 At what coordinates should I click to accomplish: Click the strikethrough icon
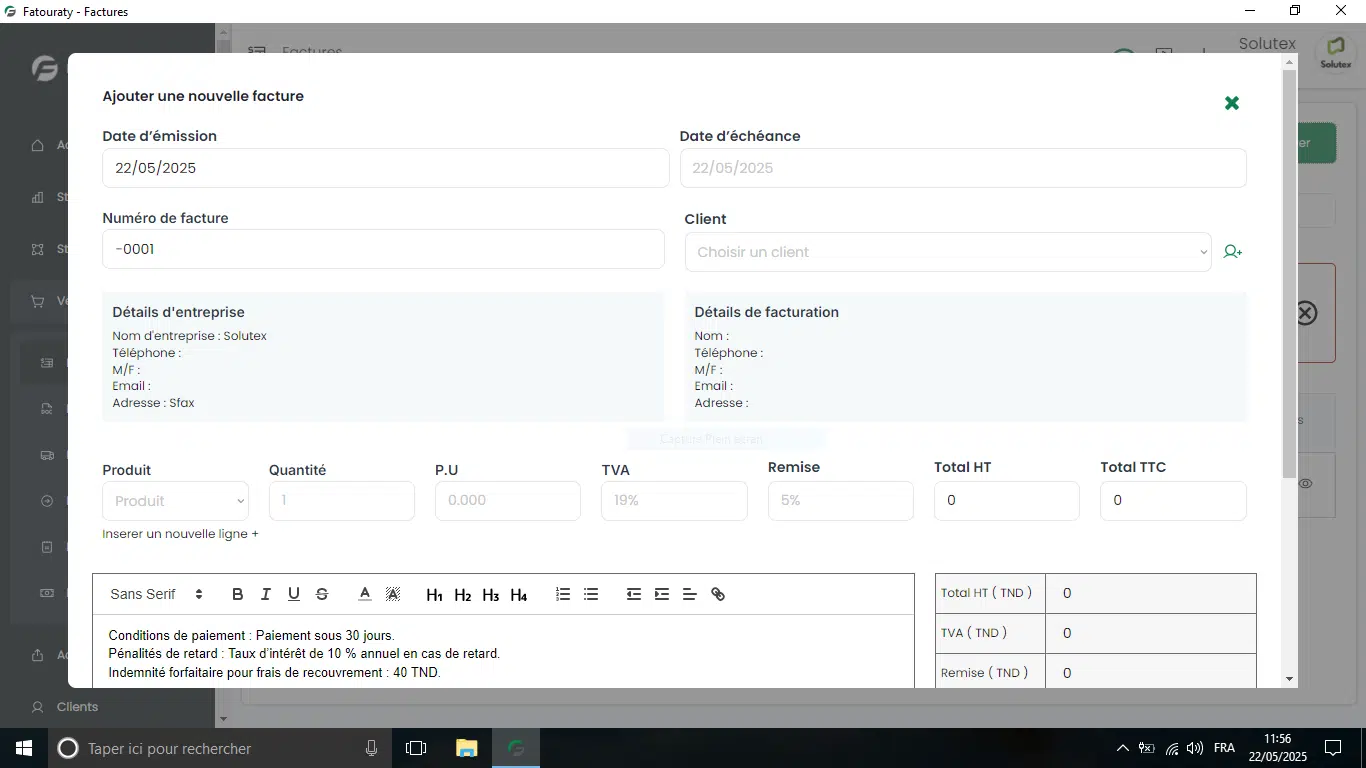(322, 594)
